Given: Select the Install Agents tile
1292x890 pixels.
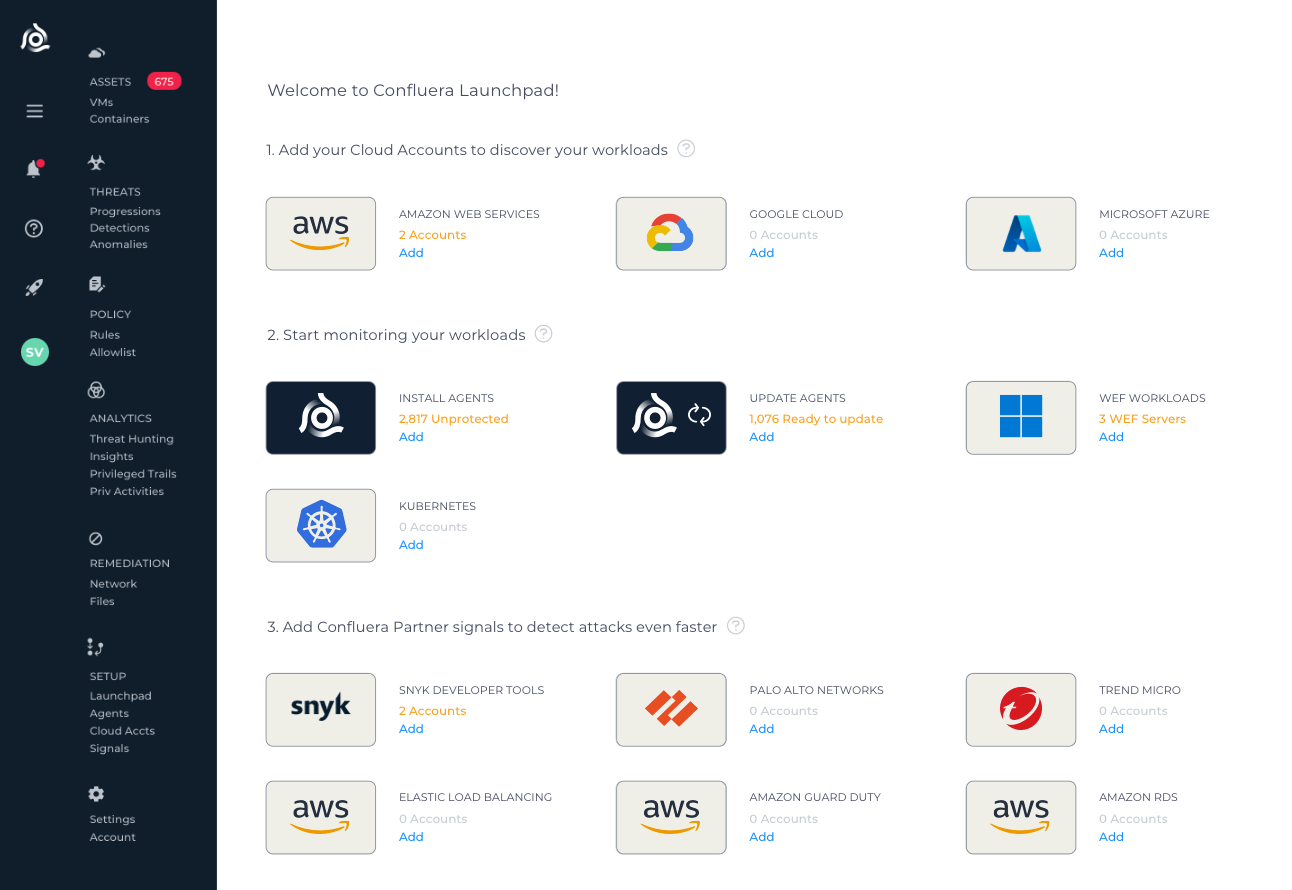Looking at the screenshot, I should click(x=321, y=418).
